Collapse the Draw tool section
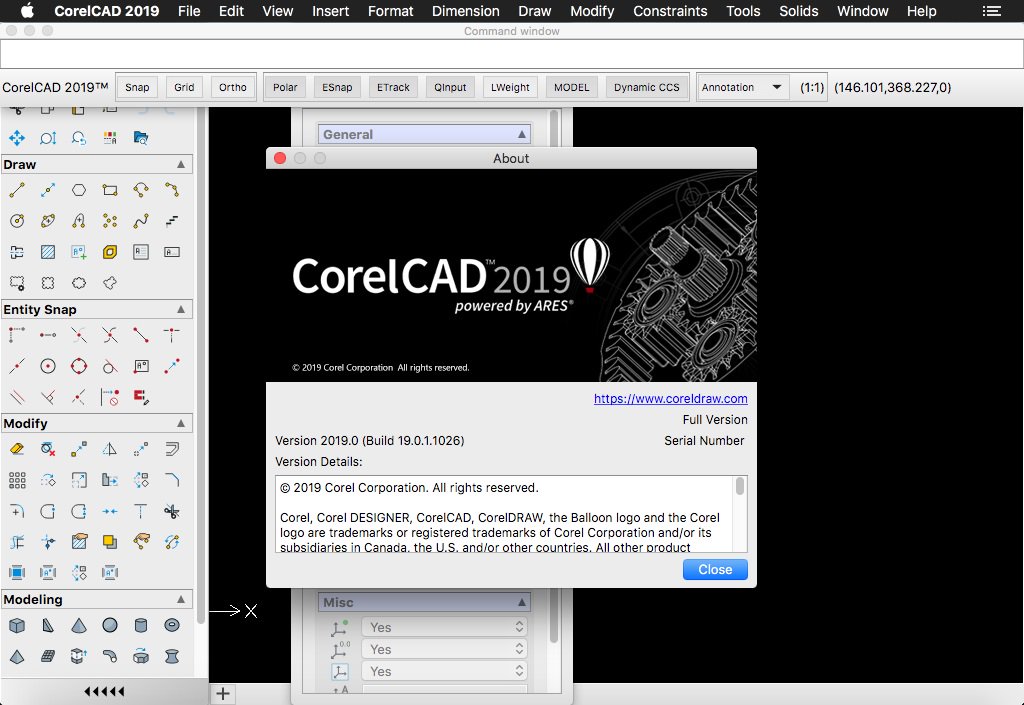1024x705 pixels. point(181,164)
